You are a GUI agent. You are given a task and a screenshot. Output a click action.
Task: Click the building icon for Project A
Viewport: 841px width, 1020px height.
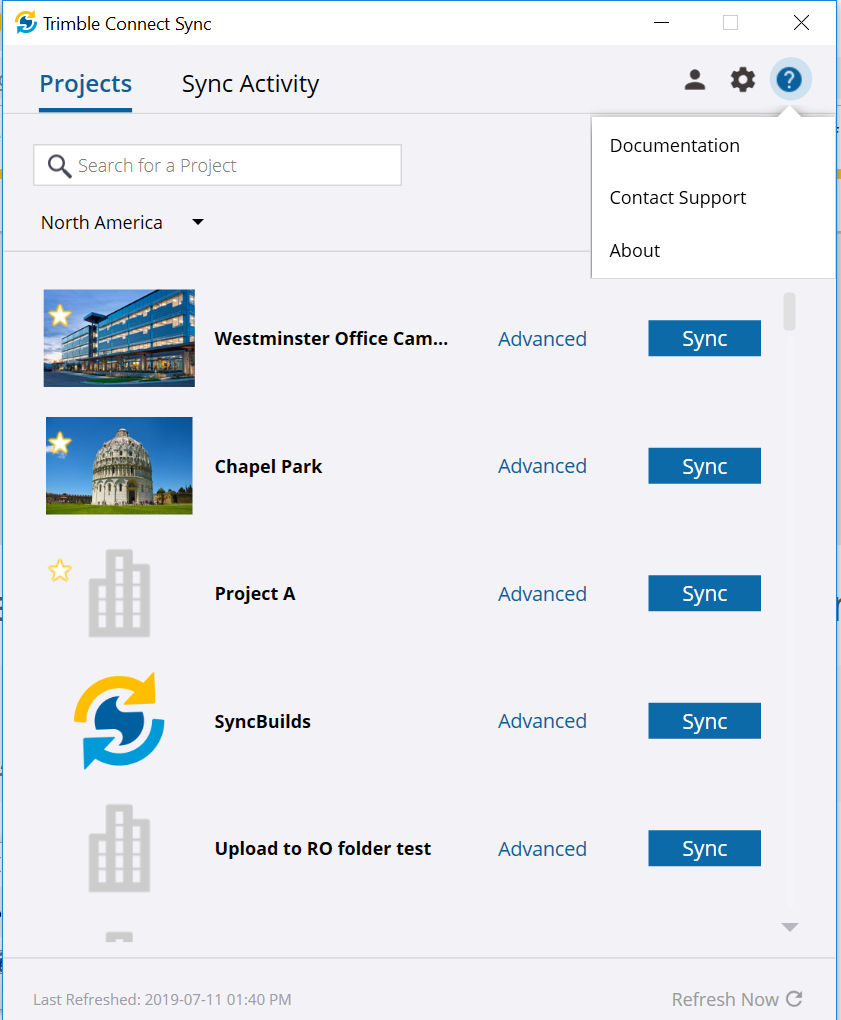tap(119, 593)
